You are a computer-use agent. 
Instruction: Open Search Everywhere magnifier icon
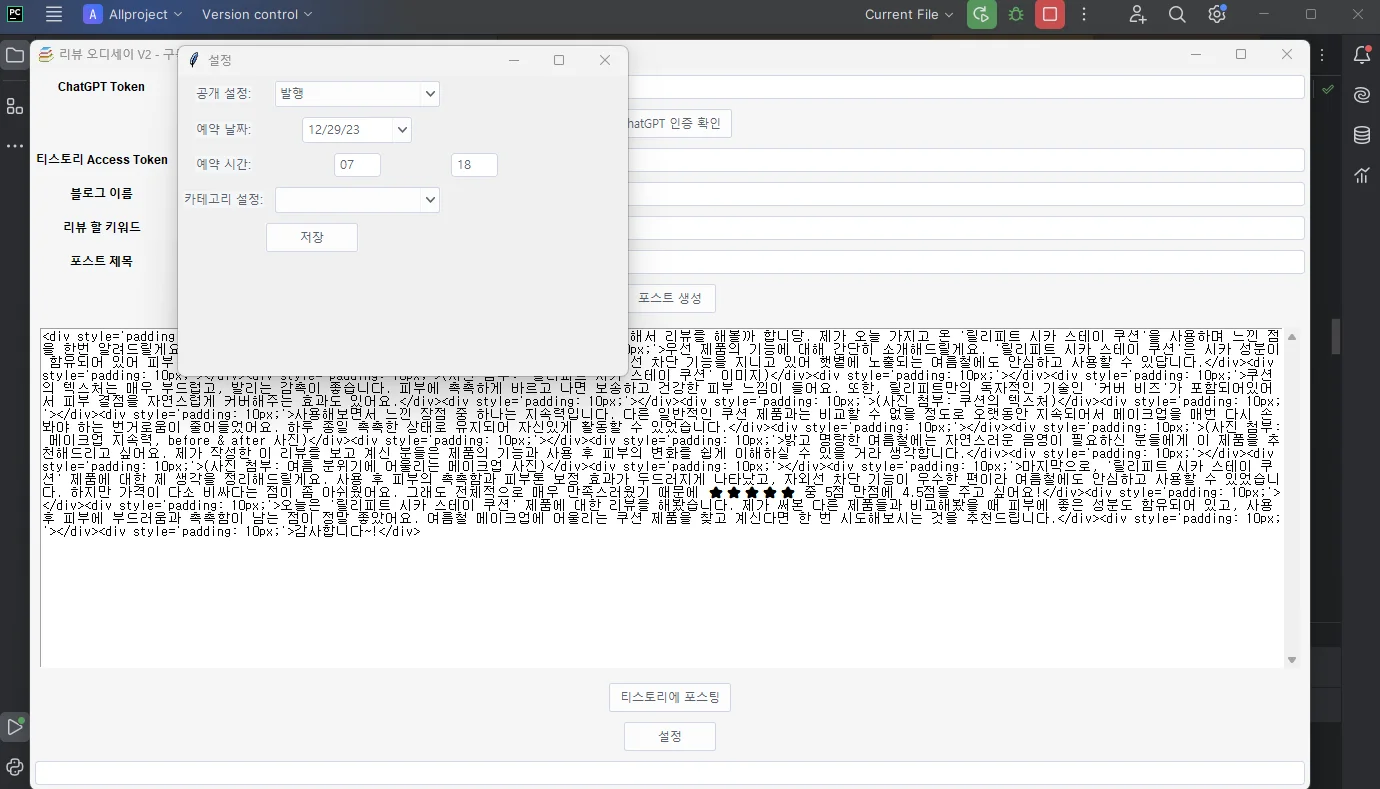coord(1177,14)
